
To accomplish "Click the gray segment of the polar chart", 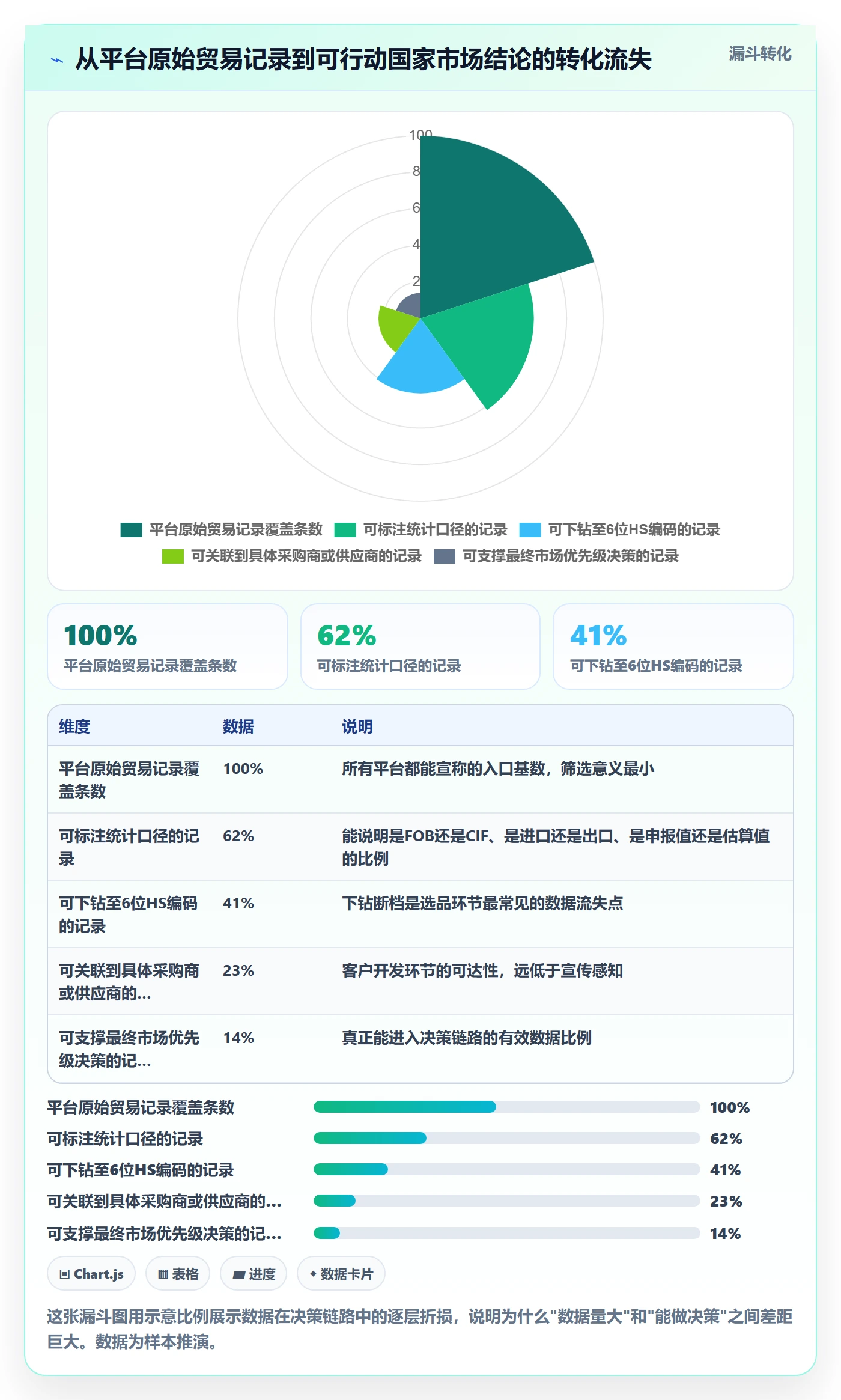I will point(410,305).
